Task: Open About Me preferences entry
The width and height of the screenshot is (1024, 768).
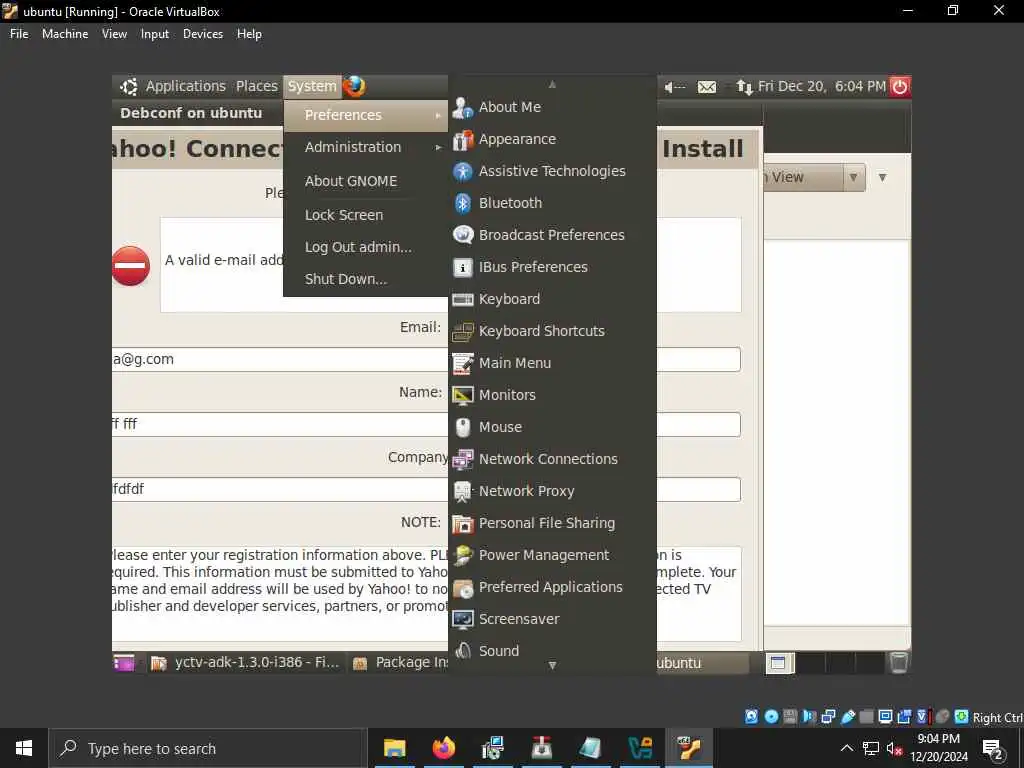Action: pos(552,107)
